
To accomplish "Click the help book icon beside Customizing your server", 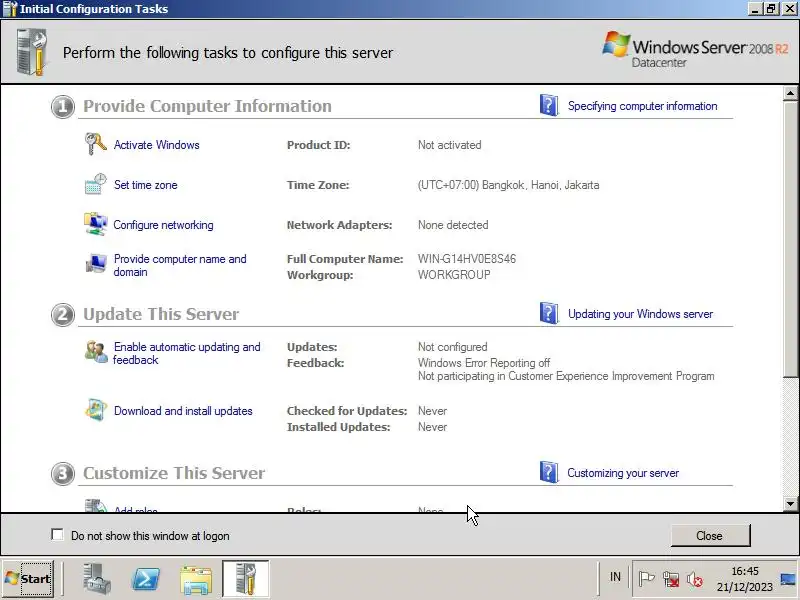I will [x=549, y=472].
